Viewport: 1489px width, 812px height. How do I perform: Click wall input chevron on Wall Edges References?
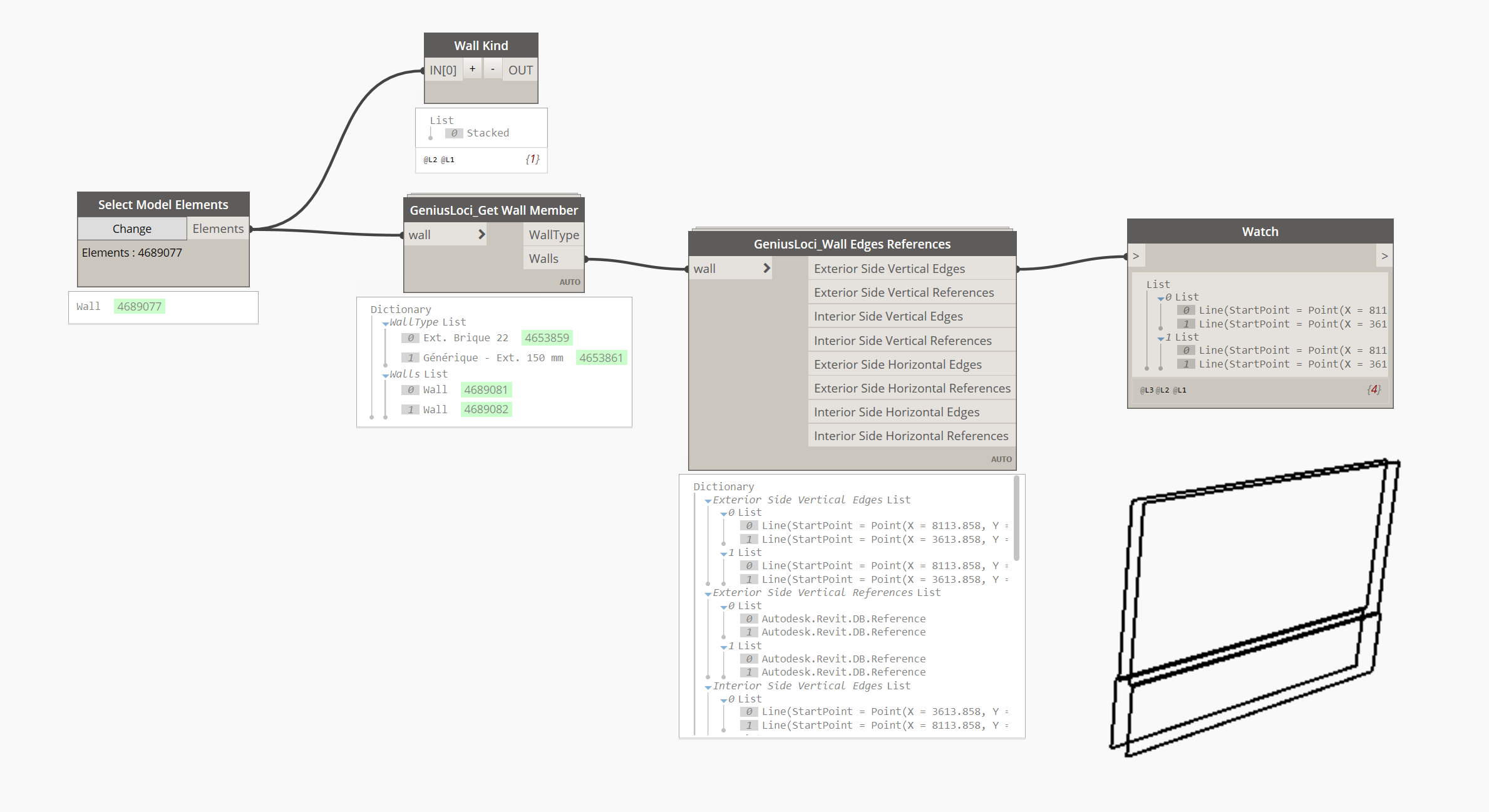point(766,268)
